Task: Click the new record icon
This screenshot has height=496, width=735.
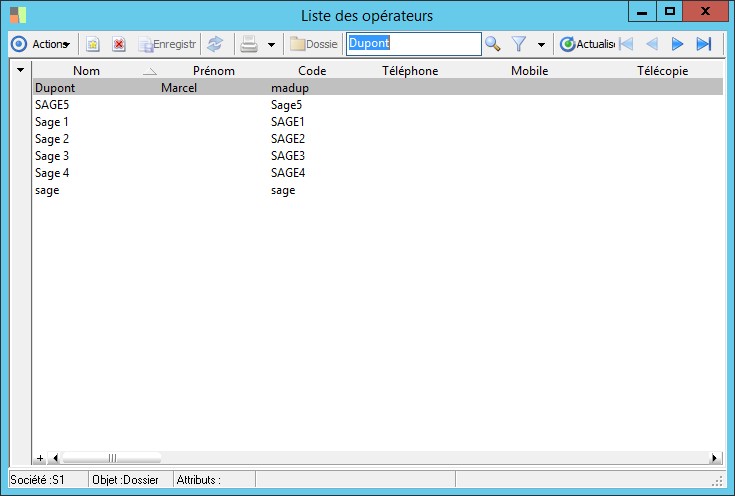Action: [x=92, y=44]
